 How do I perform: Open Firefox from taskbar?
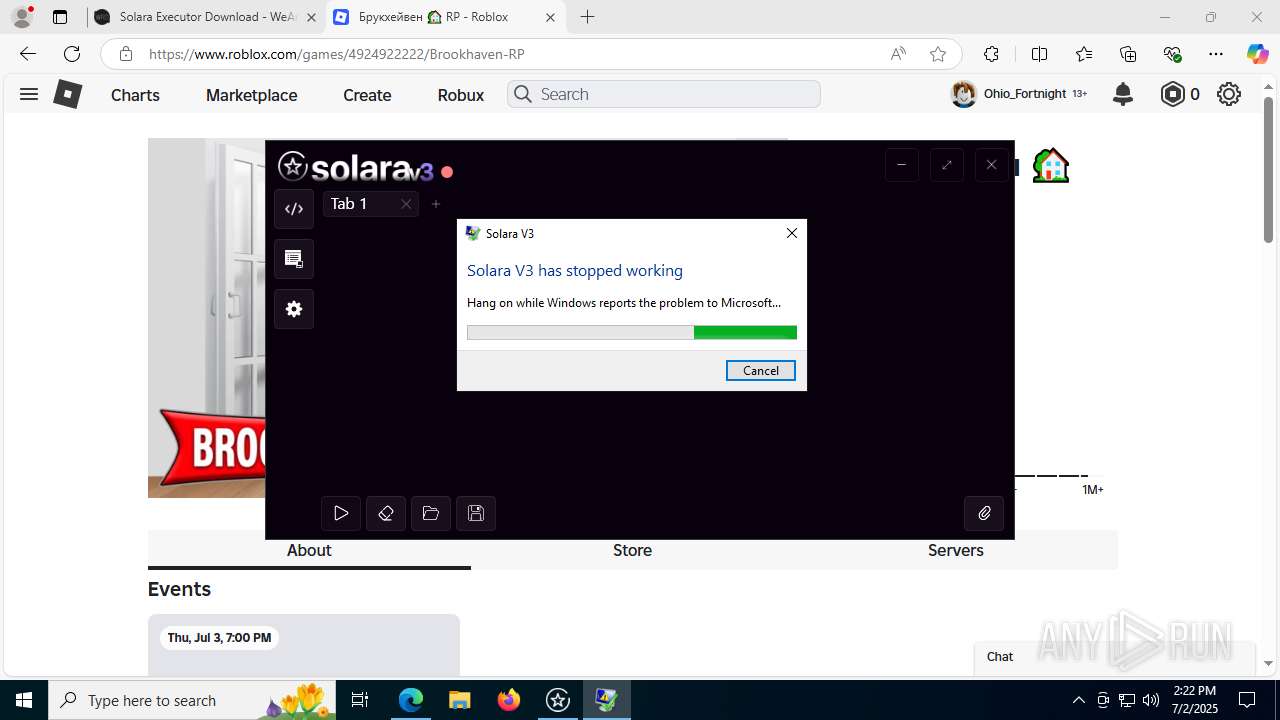[509, 700]
